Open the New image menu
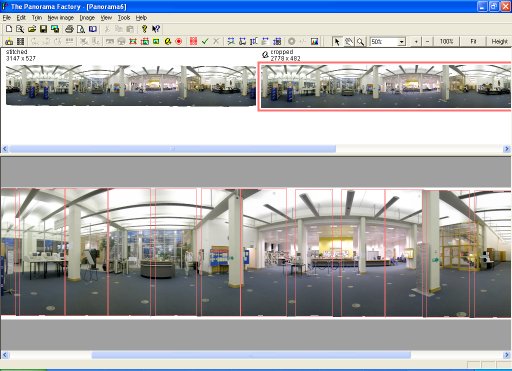Viewport: 512px width, 371px height. 60,18
